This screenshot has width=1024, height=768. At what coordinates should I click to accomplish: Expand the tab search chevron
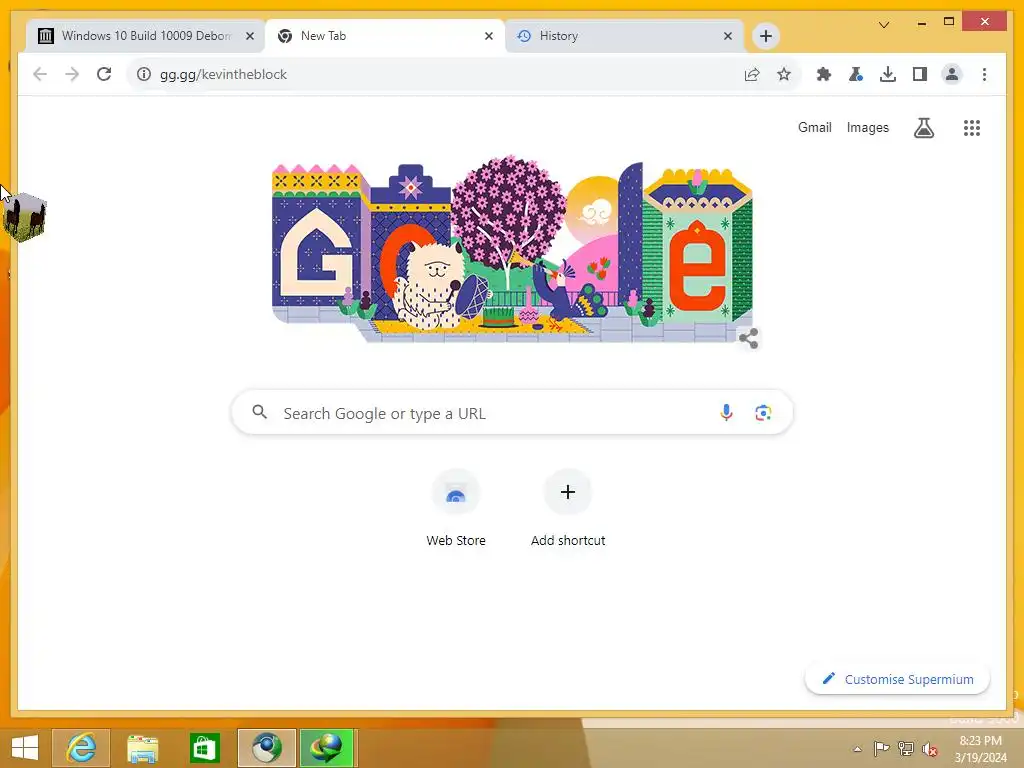click(884, 25)
